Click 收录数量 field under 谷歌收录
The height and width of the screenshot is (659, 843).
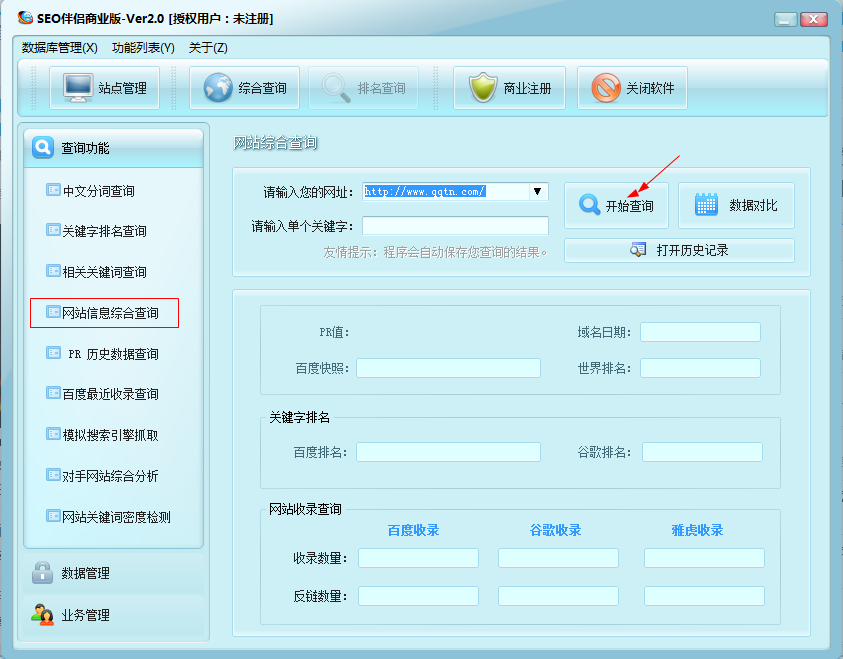pos(558,558)
